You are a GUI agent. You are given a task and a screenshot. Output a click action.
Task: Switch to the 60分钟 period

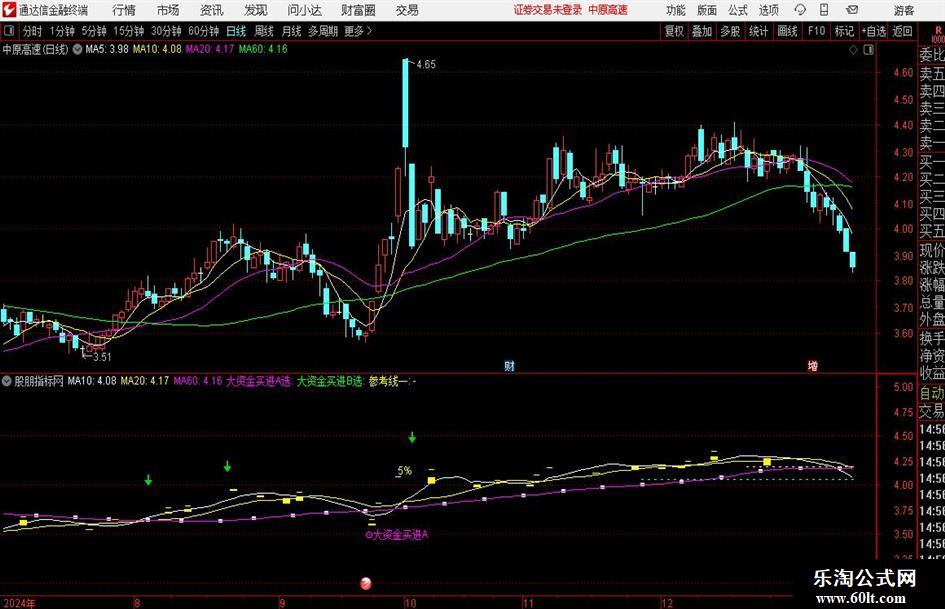point(203,31)
